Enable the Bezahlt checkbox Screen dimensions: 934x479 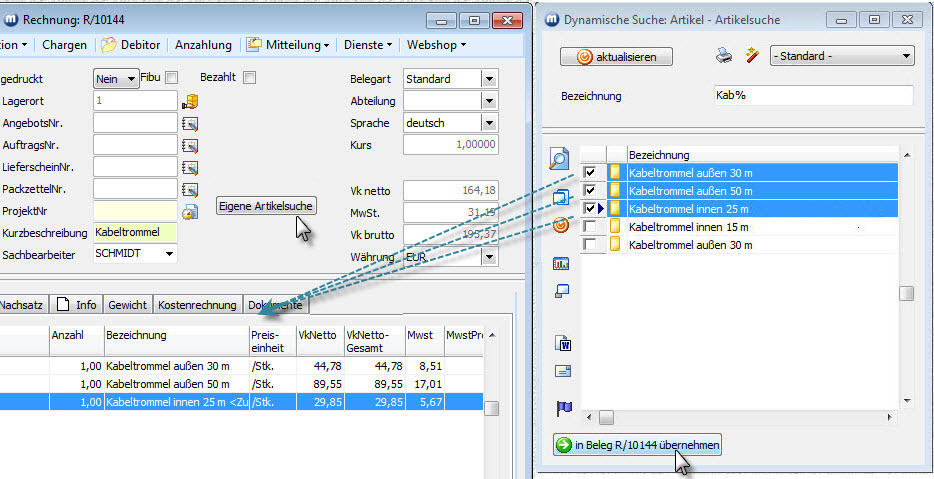click(x=249, y=78)
